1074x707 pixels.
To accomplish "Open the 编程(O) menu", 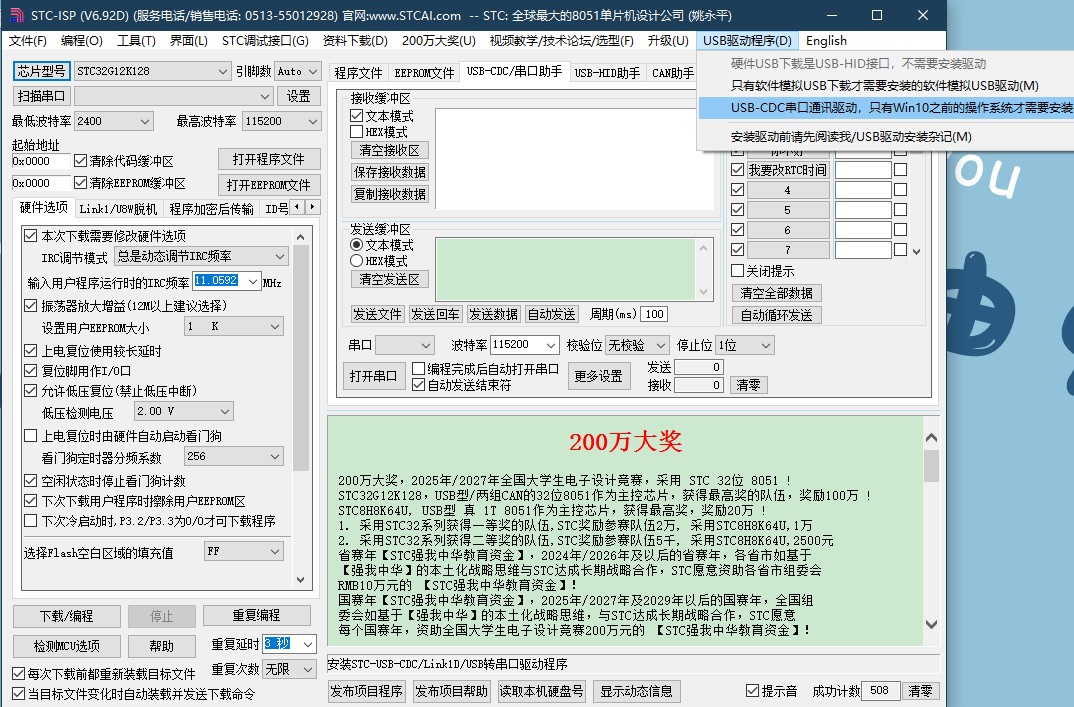I will click(82, 41).
